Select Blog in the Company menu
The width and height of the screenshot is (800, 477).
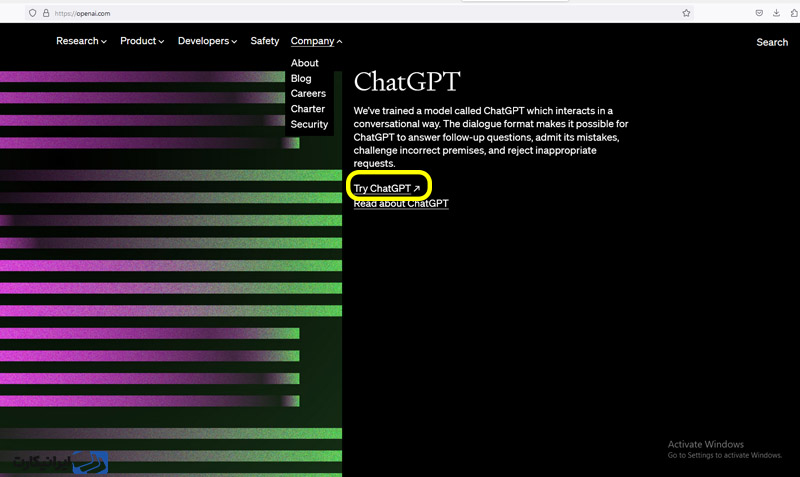click(301, 79)
